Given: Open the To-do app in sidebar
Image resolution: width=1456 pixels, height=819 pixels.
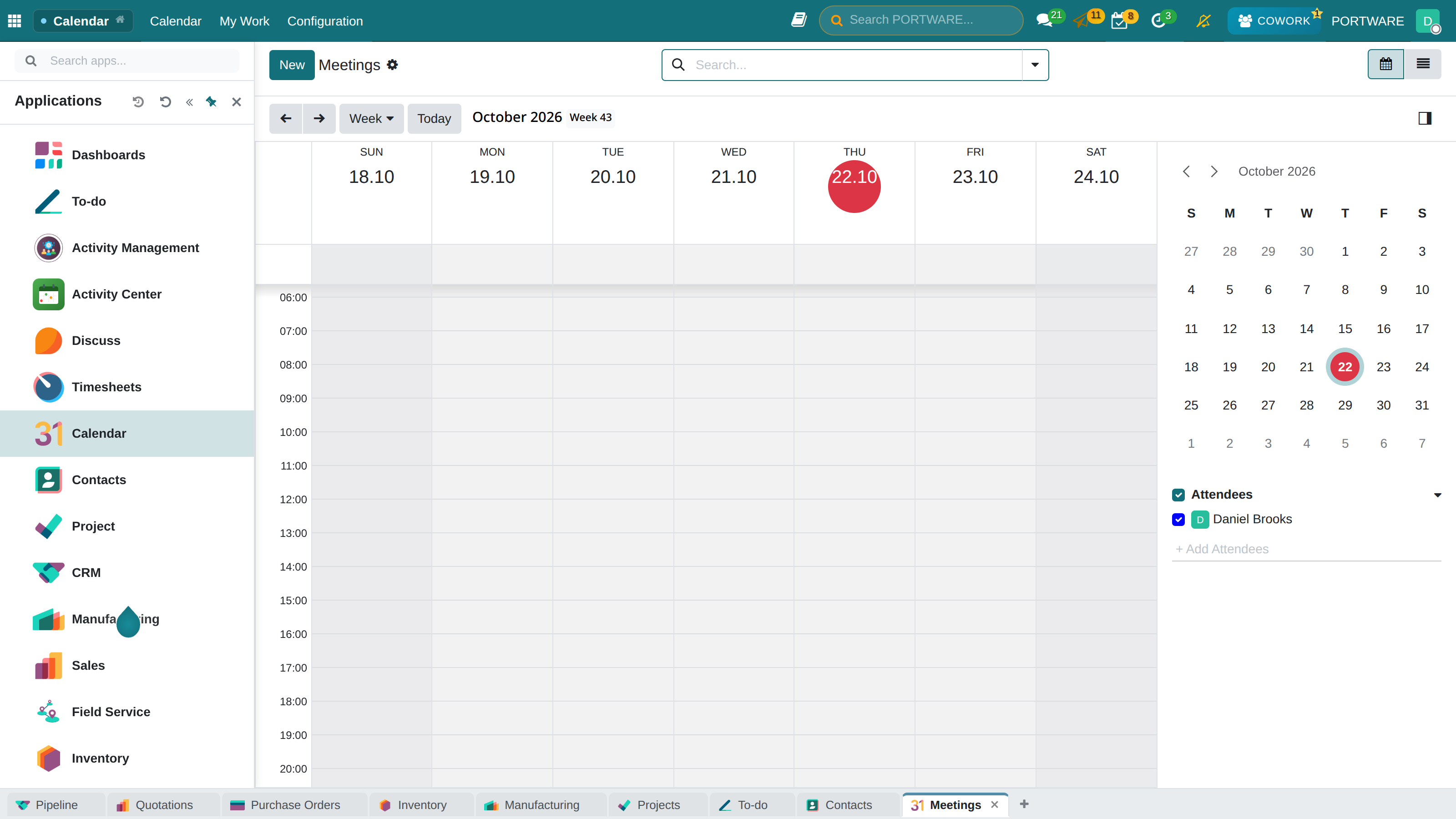Looking at the screenshot, I should tap(127, 201).
